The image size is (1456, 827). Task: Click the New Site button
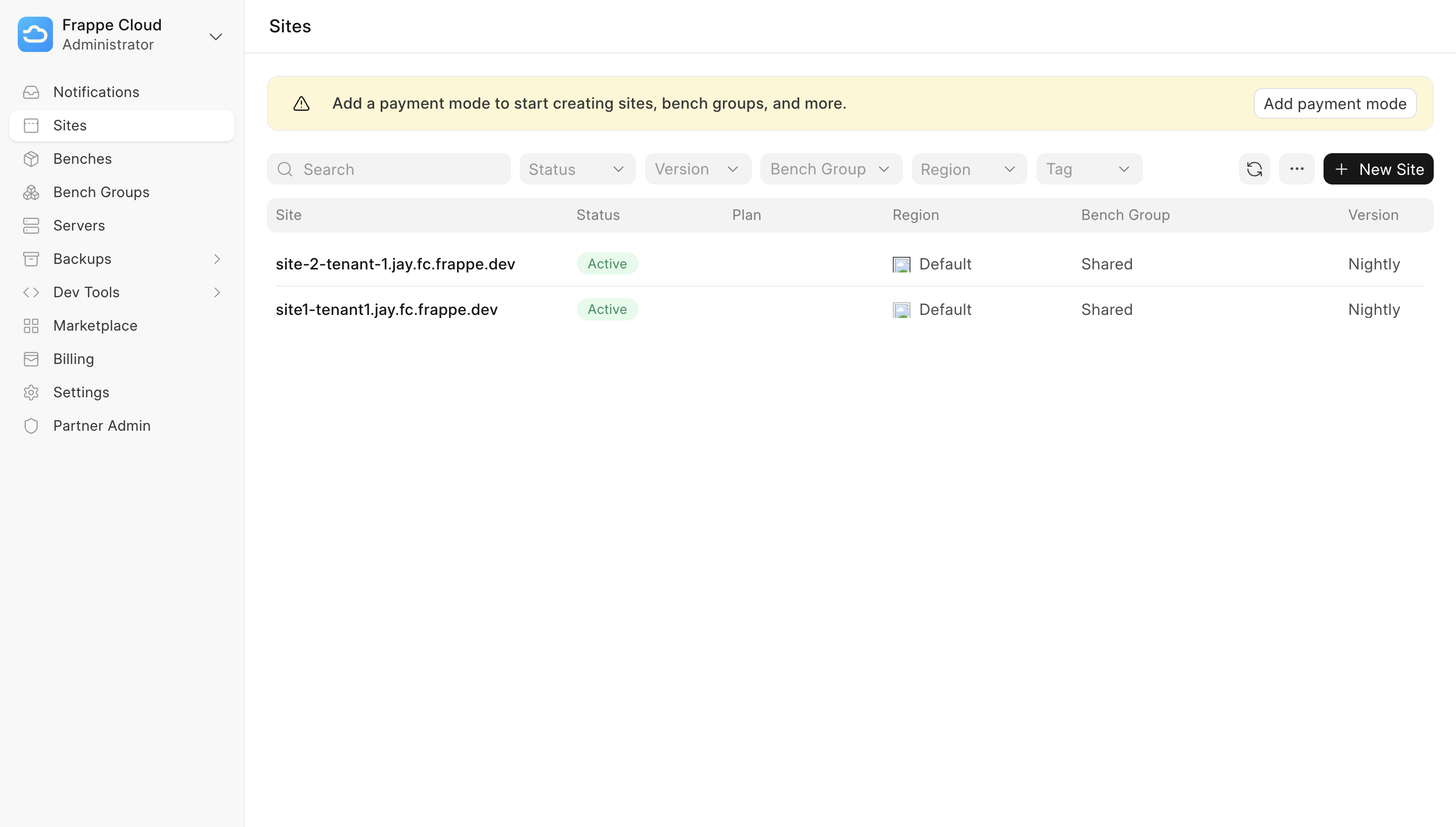click(1378, 169)
